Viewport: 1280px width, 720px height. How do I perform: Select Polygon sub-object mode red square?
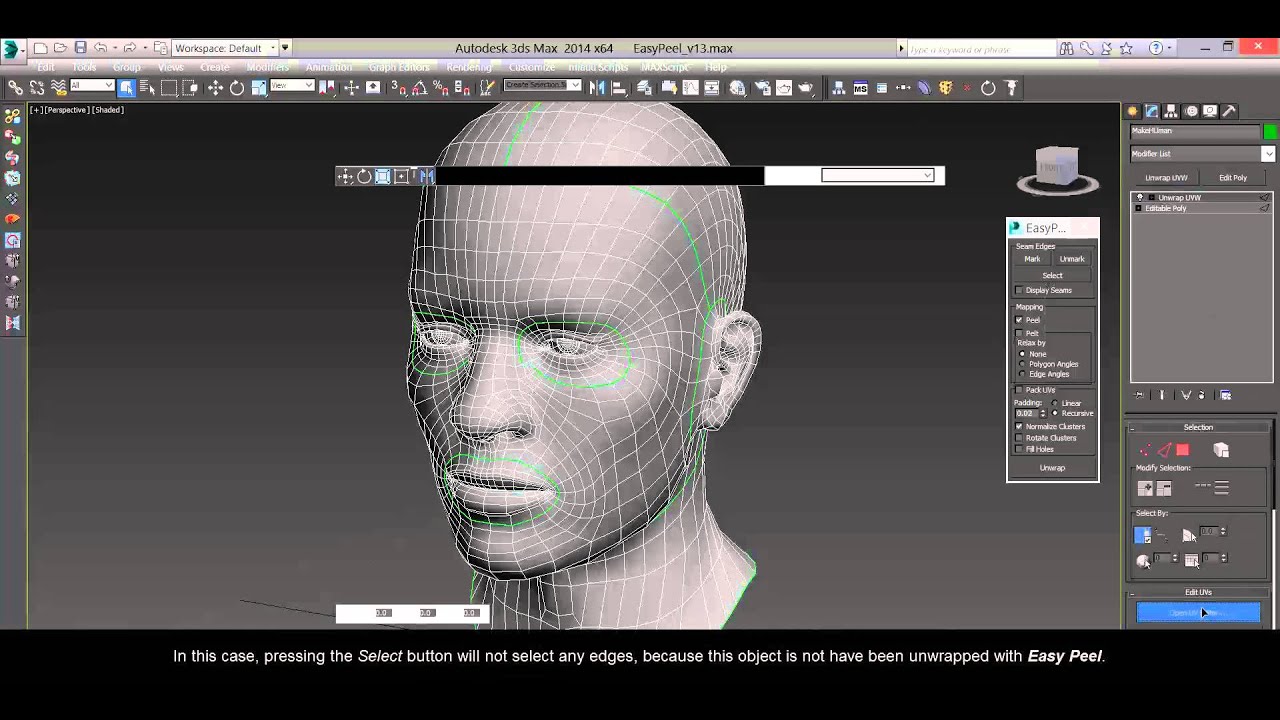tap(1183, 451)
